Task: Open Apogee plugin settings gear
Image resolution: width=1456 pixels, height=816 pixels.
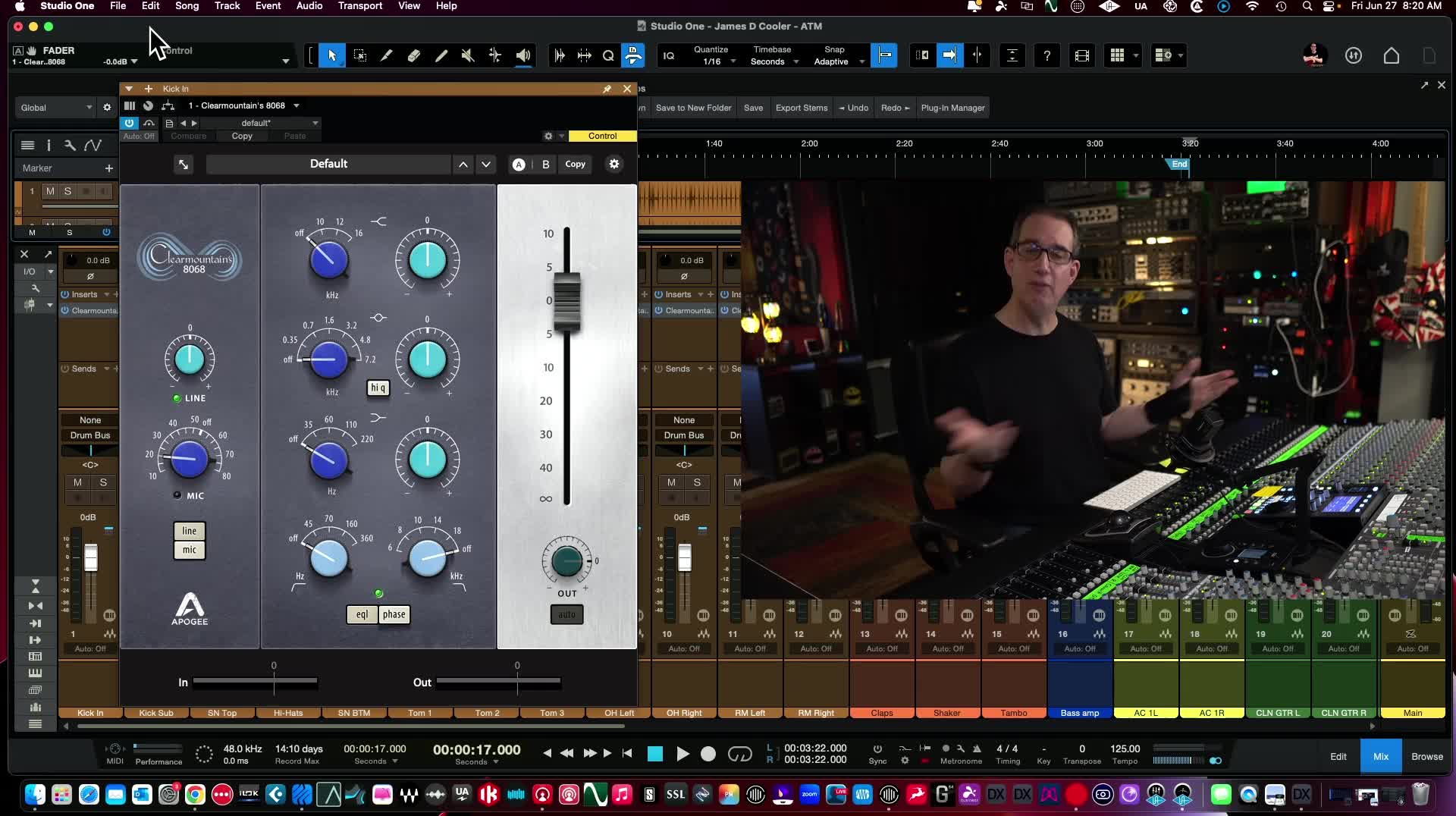Action: pyautogui.click(x=614, y=164)
